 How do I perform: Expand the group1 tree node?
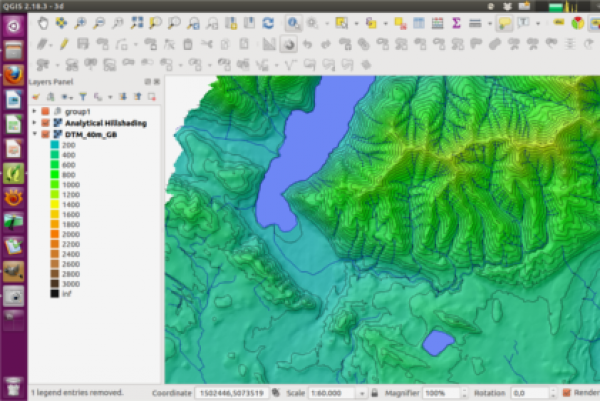[35, 111]
